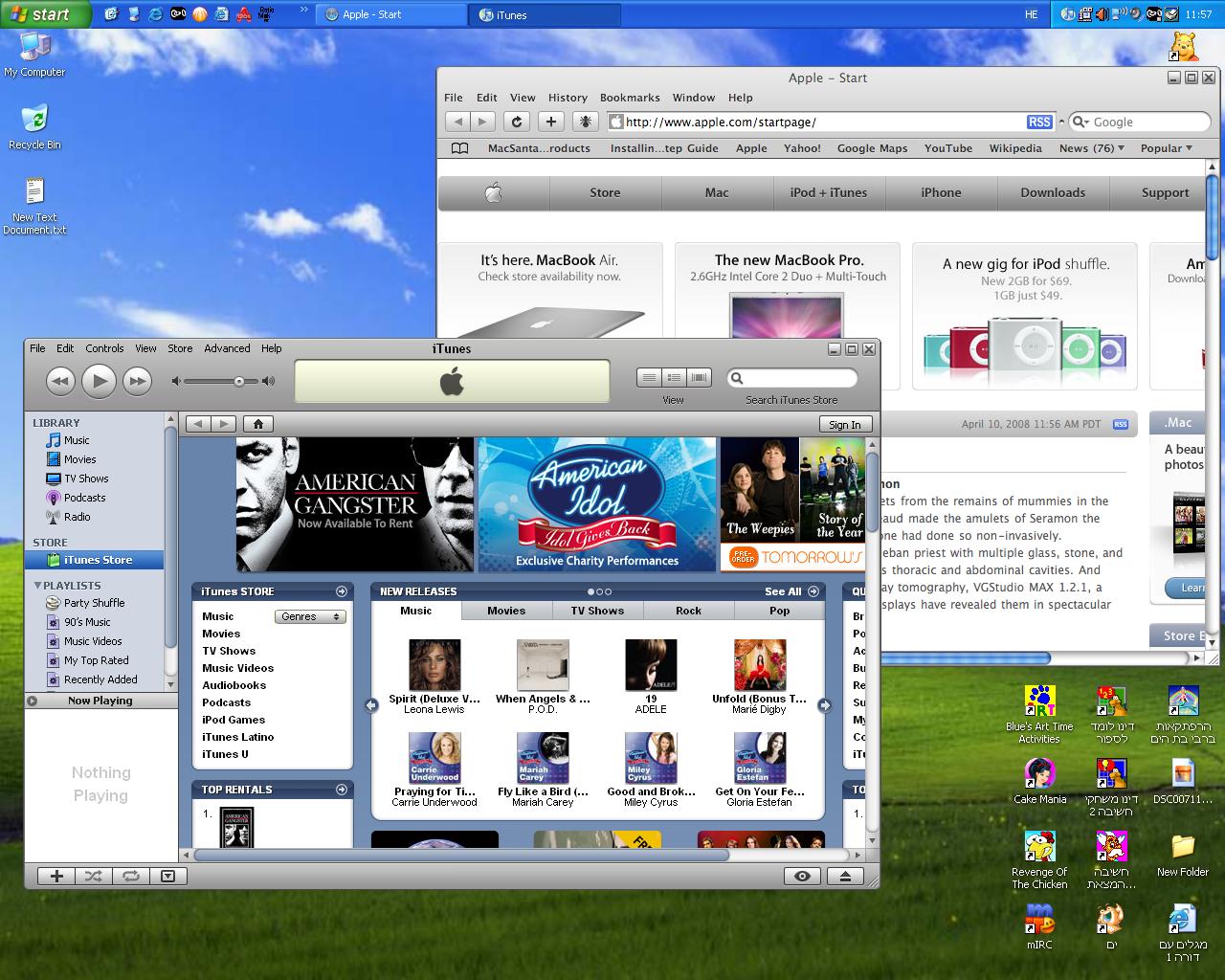Toggle shuffle in iTunes bottom bar
Image resolution: width=1225 pixels, height=980 pixels.
(x=93, y=876)
